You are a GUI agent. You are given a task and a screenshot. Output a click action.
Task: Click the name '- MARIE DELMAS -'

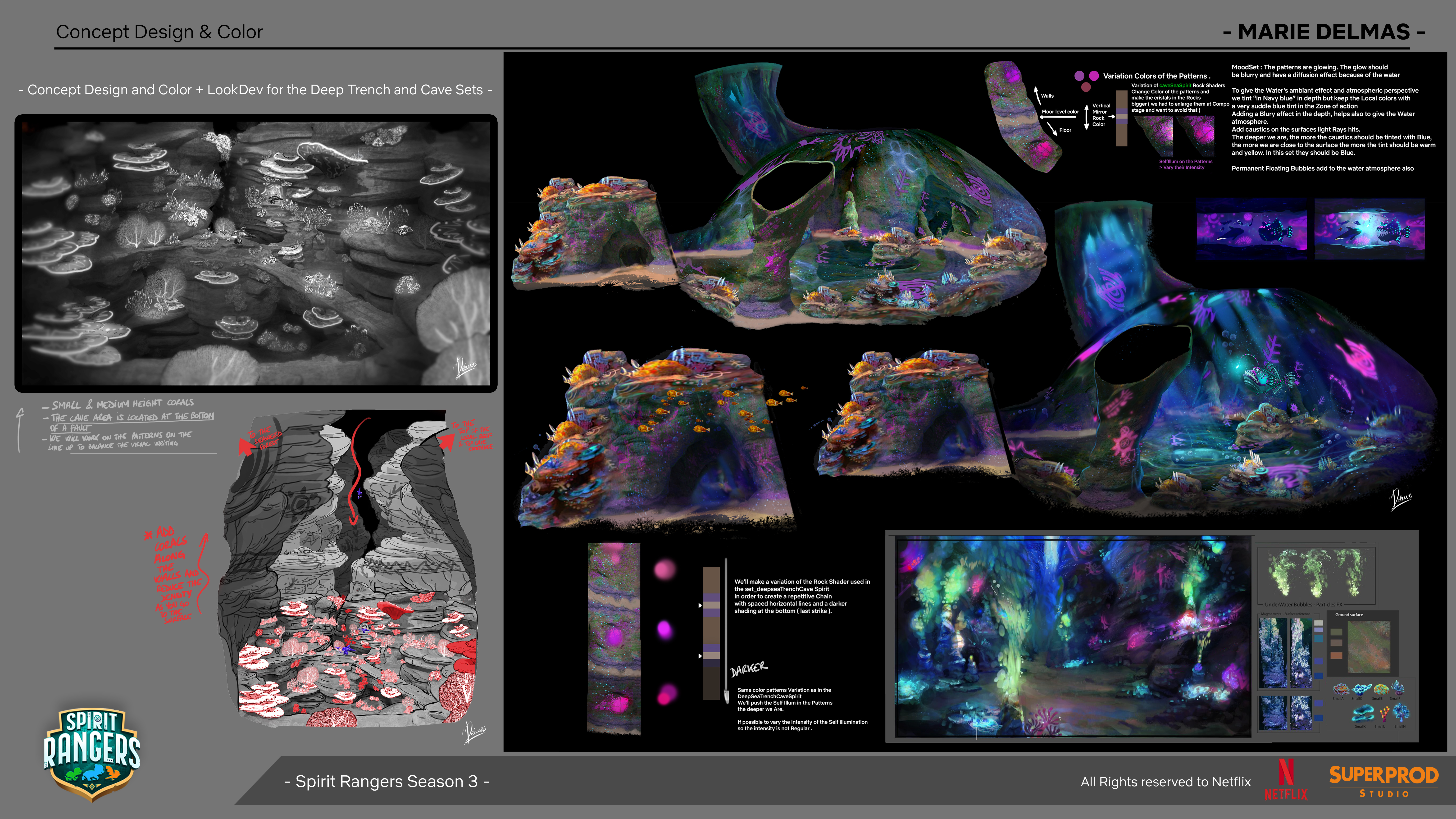(1324, 32)
